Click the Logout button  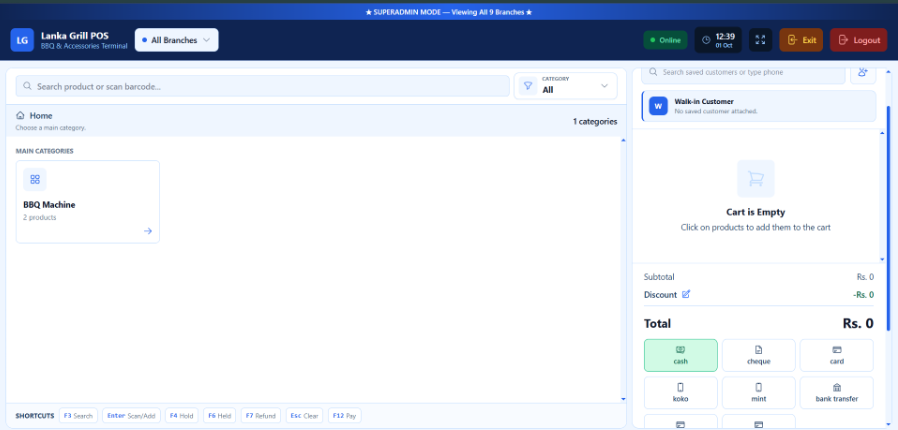[x=858, y=40]
